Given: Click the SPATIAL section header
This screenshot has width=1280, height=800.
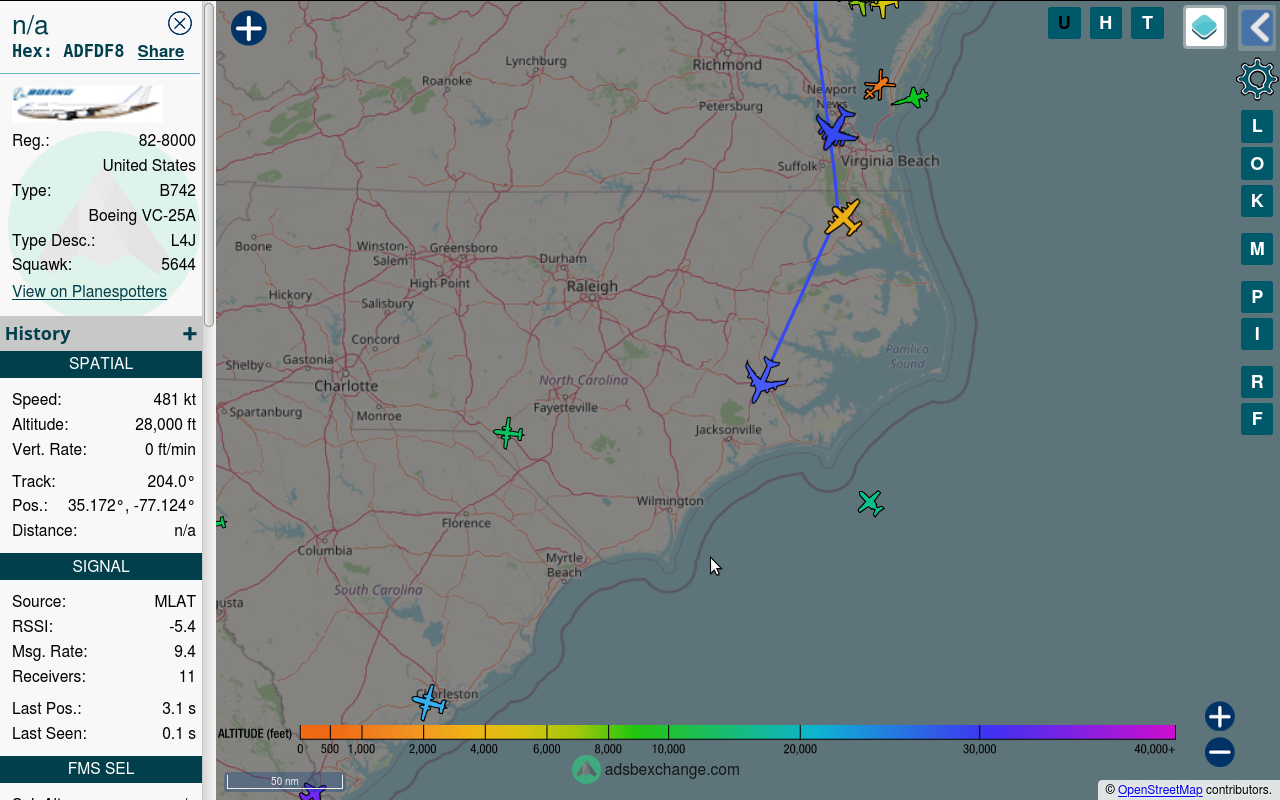Looking at the screenshot, I should (101, 364).
